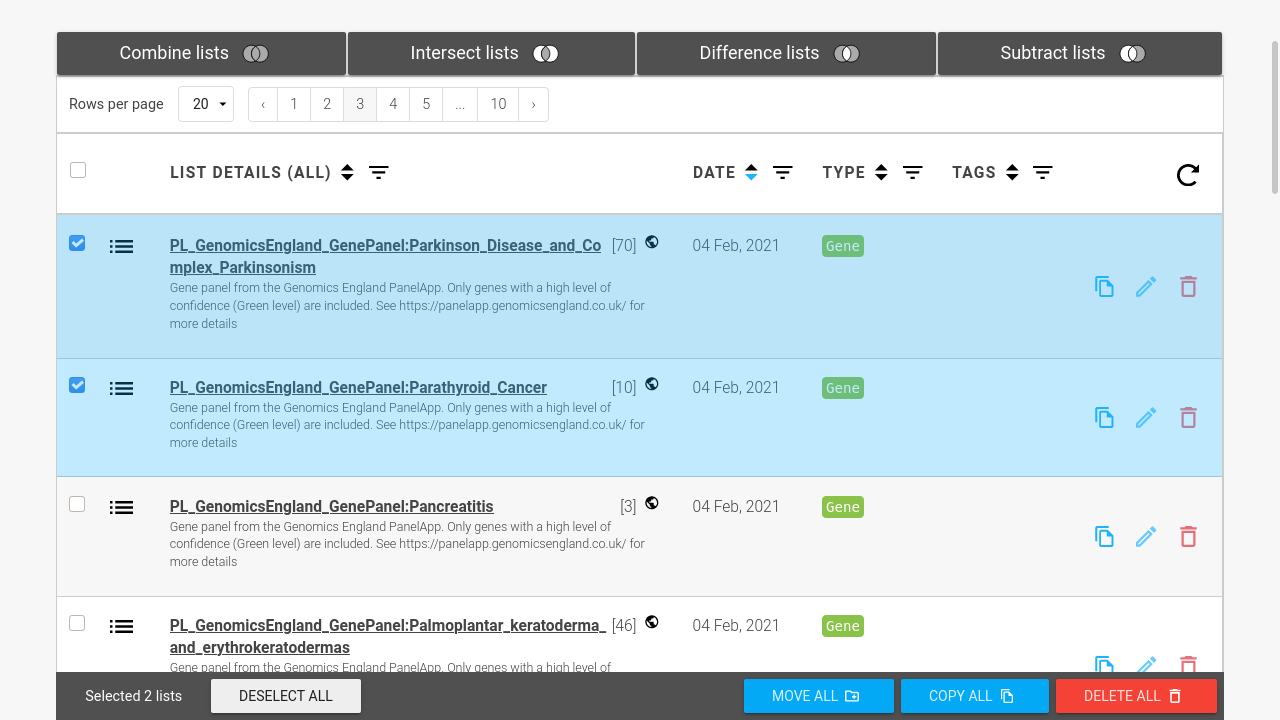Edit the Parkinson_Disease list with pencil icon
This screenshot has height=720, width=1280.
1146,287
